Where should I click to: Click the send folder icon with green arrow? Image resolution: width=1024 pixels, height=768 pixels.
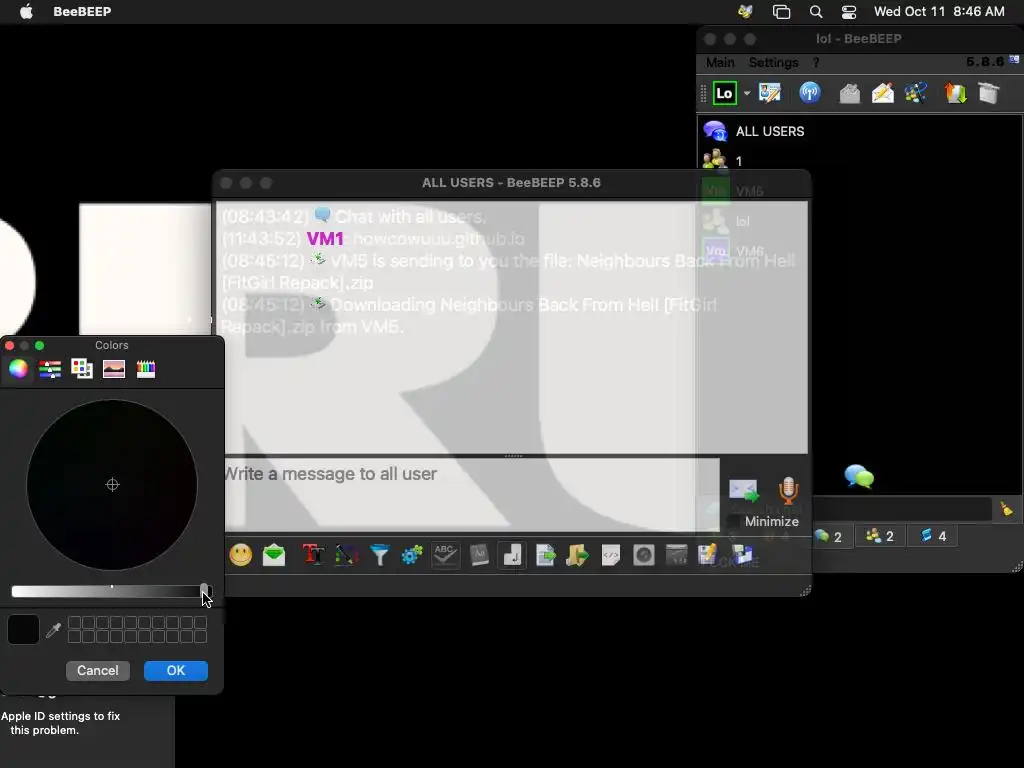(x=577, y=555)
